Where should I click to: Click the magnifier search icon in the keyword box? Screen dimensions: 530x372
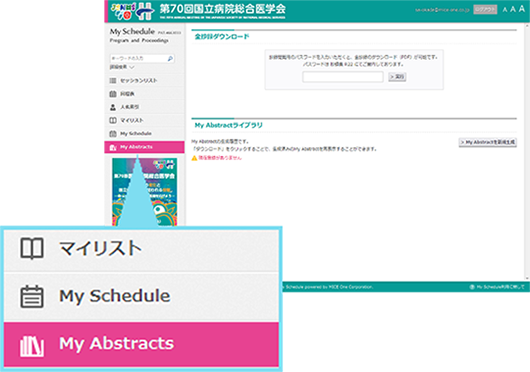pos(170,58)
